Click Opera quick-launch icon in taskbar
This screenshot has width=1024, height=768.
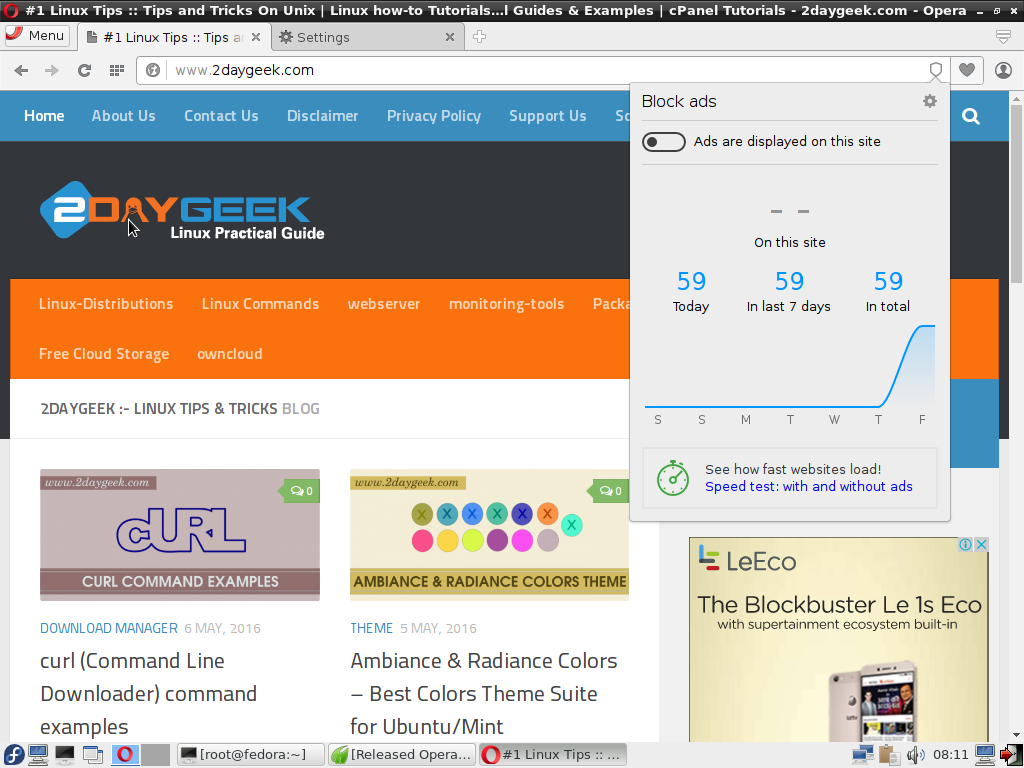[125, 755]
